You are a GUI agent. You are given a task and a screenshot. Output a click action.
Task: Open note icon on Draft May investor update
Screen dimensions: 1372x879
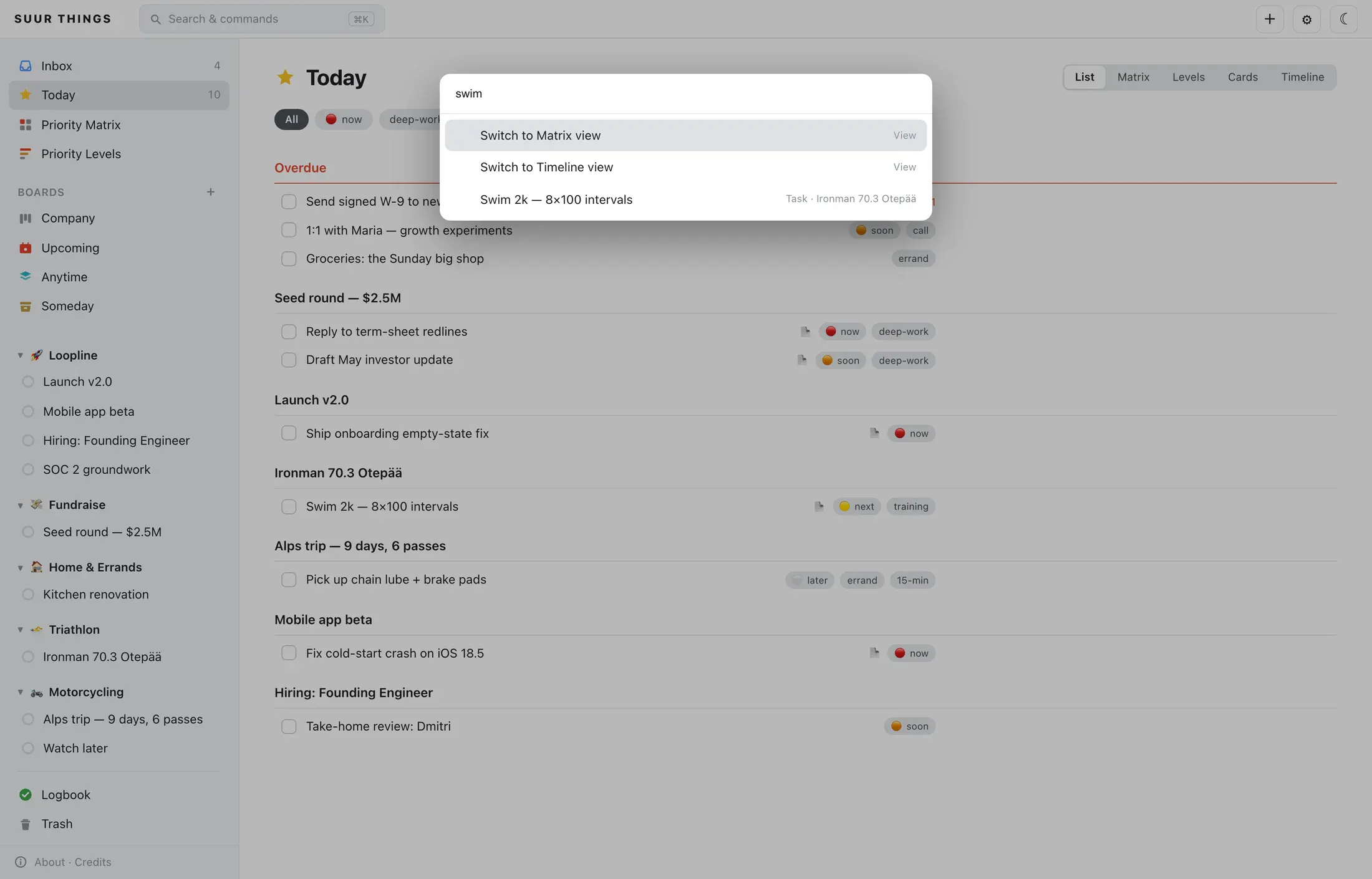[x=802, y=360]
